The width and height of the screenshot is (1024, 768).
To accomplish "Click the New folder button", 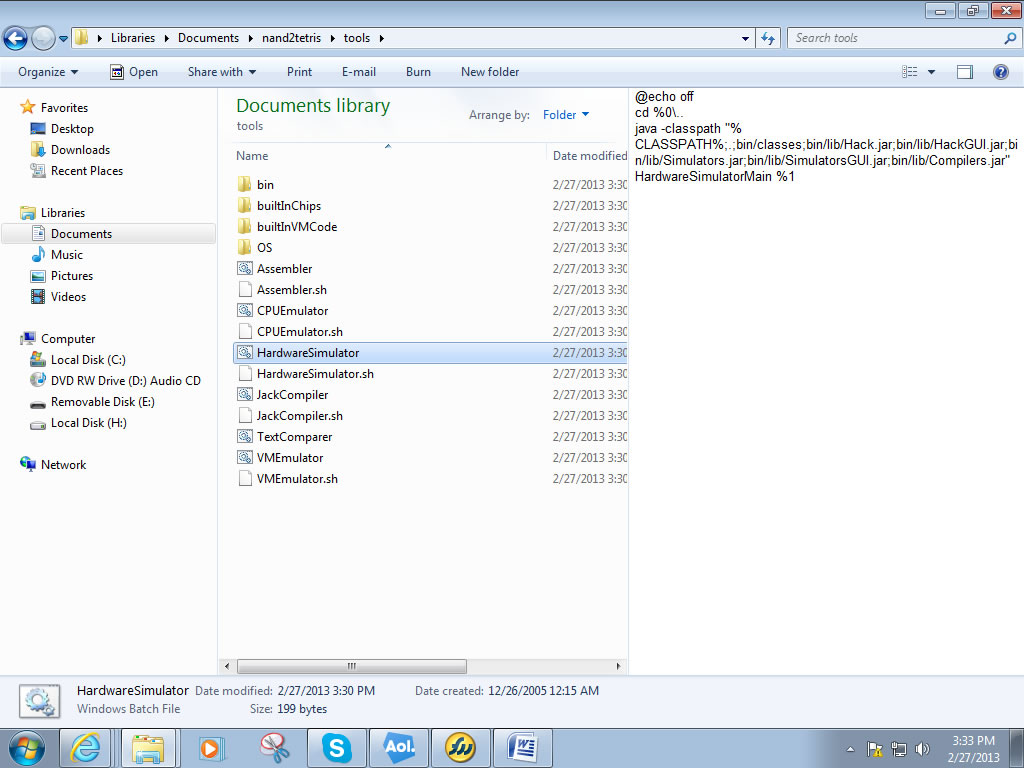I will pos(490,72).
